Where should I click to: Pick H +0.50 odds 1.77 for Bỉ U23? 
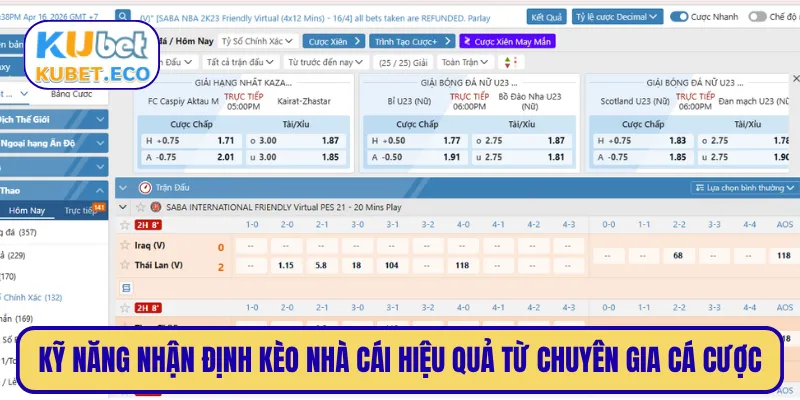click(417, 141)
